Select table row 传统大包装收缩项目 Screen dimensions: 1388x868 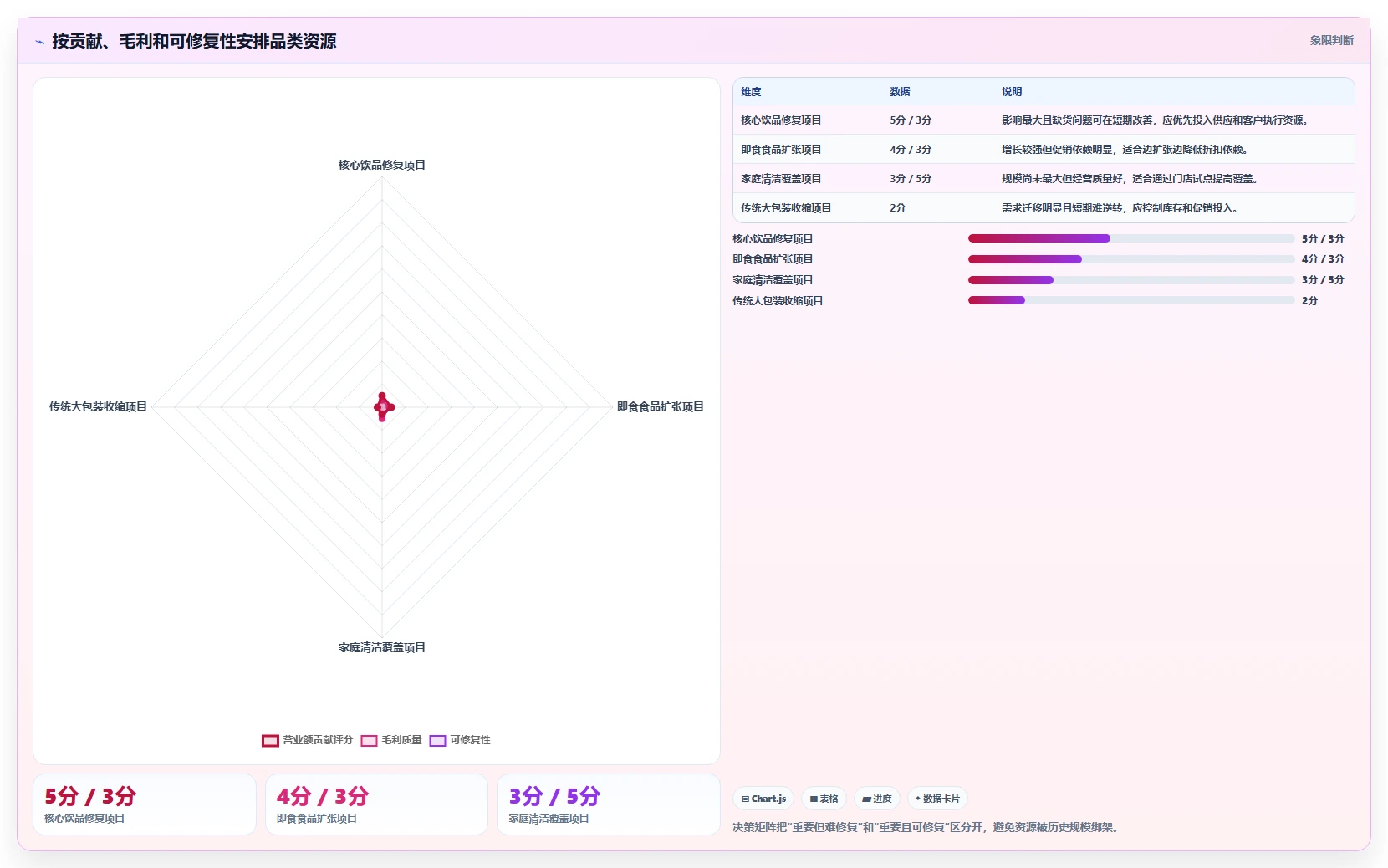(x=1044, y=208)
